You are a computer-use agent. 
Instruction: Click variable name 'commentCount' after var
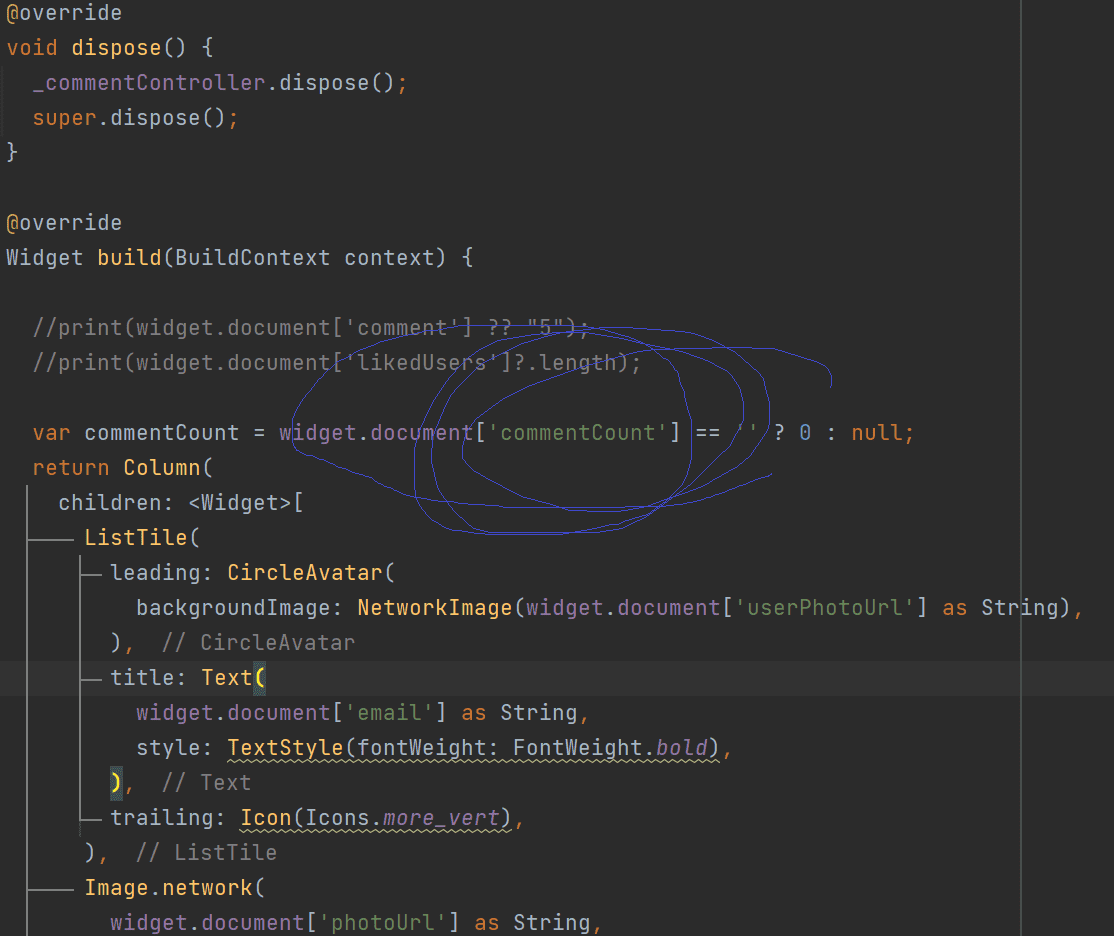click(x=161, y=432)
